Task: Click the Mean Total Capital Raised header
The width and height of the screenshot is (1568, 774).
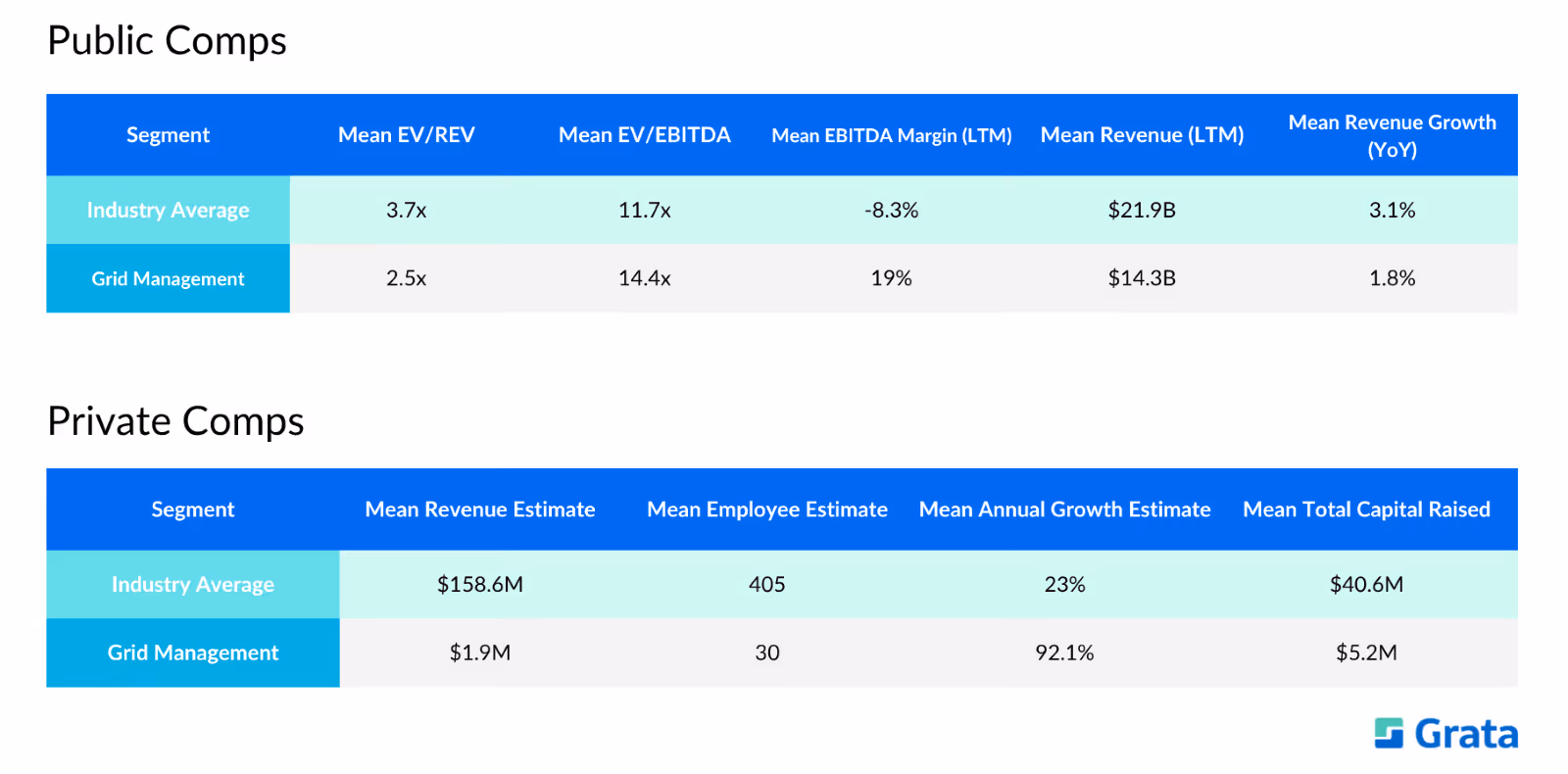Action: click(x=1366, y=509)
